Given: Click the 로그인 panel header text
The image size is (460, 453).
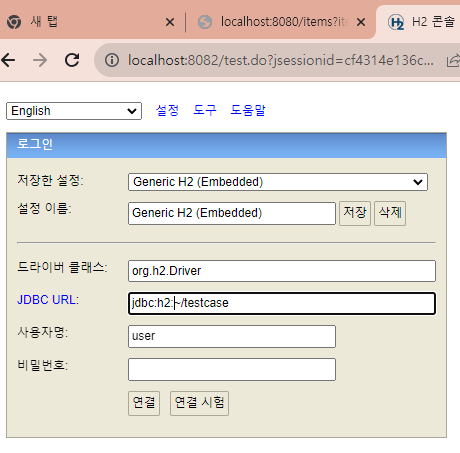Looking at the screenshot, I should (35, 144).
